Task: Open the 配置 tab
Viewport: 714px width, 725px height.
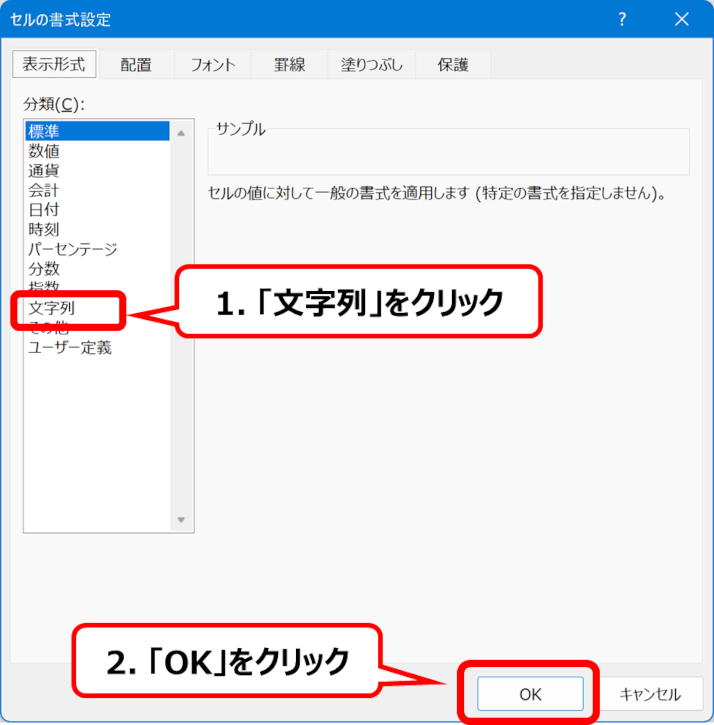Action: tap(136, 65)
